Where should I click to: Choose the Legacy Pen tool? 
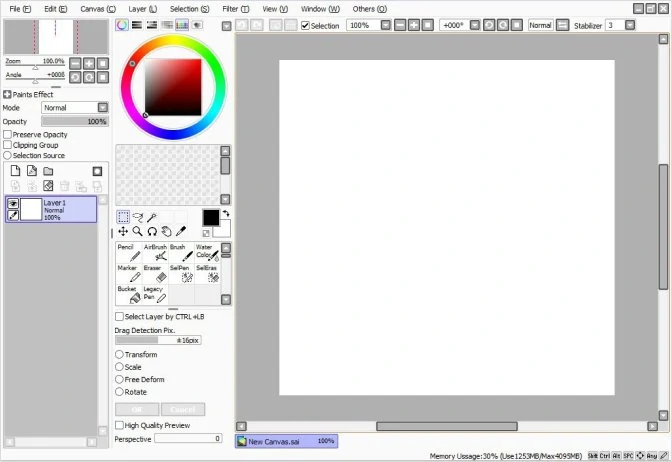(155, 294)
